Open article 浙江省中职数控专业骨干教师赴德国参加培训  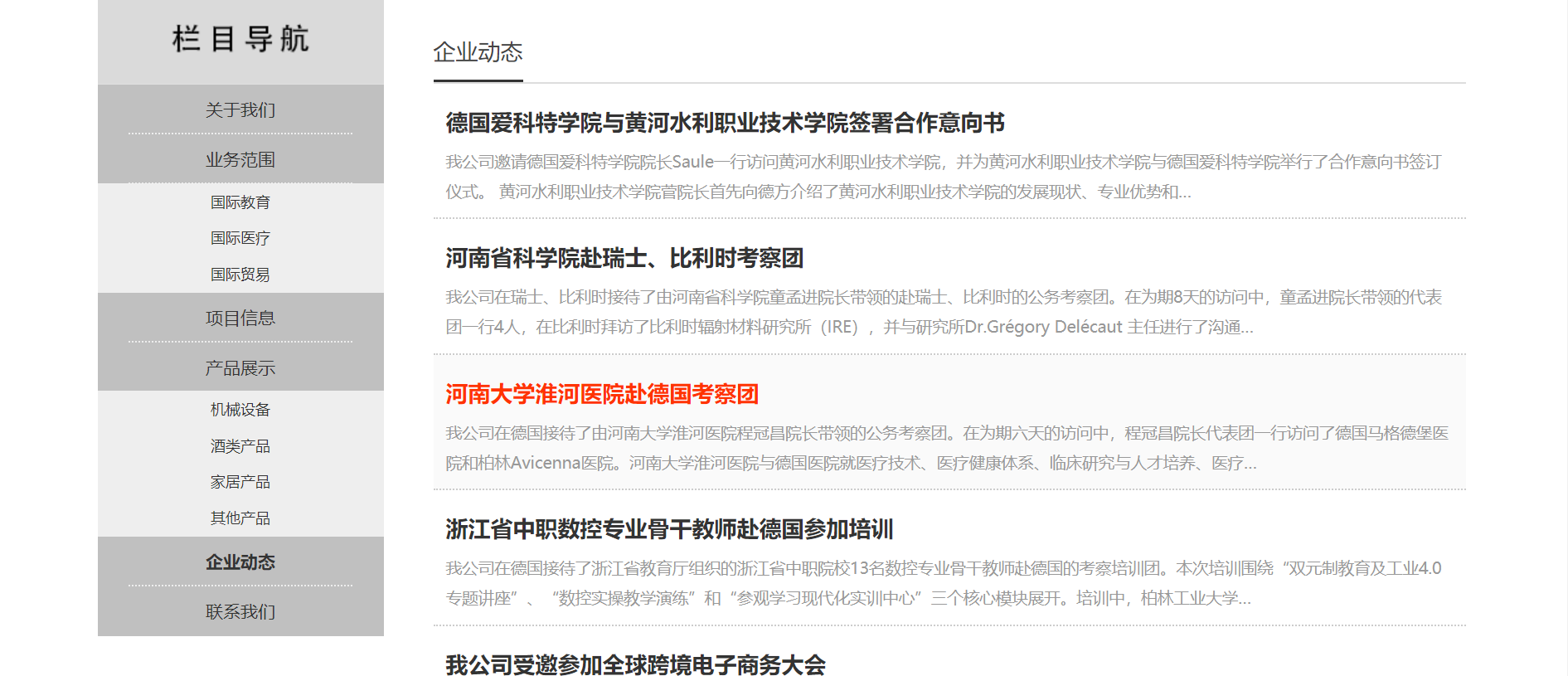[669, 529]
